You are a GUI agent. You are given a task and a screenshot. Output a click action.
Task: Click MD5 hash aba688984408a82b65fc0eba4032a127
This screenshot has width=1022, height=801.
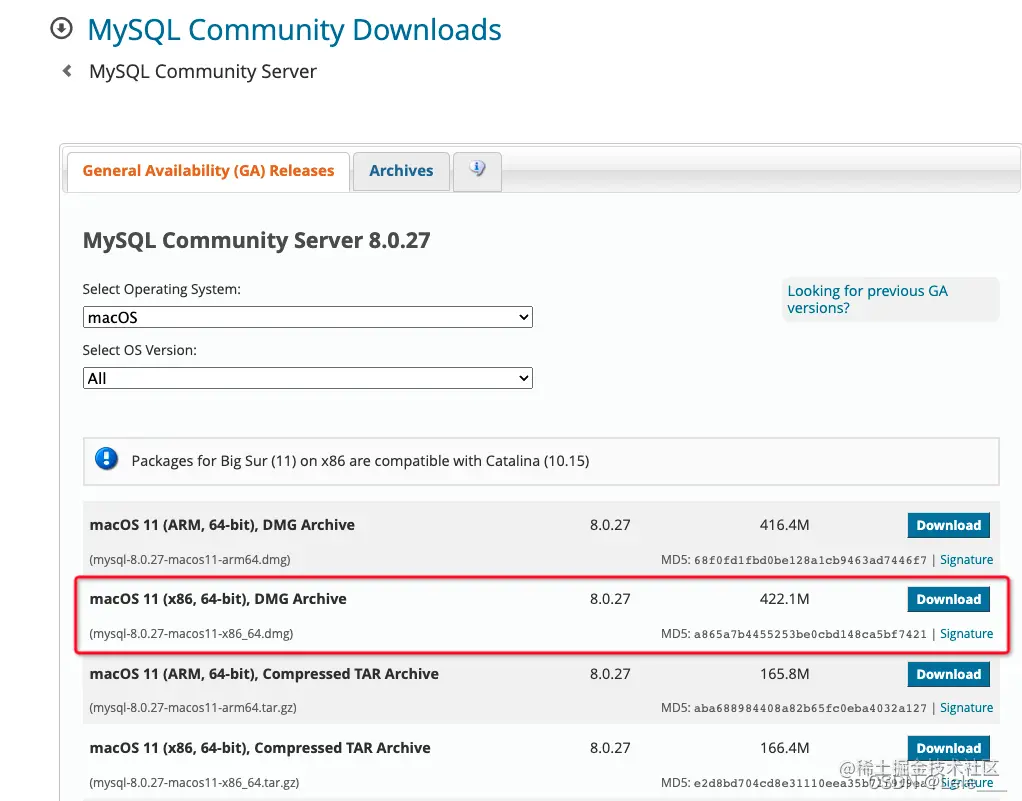[x=810, y=708]
